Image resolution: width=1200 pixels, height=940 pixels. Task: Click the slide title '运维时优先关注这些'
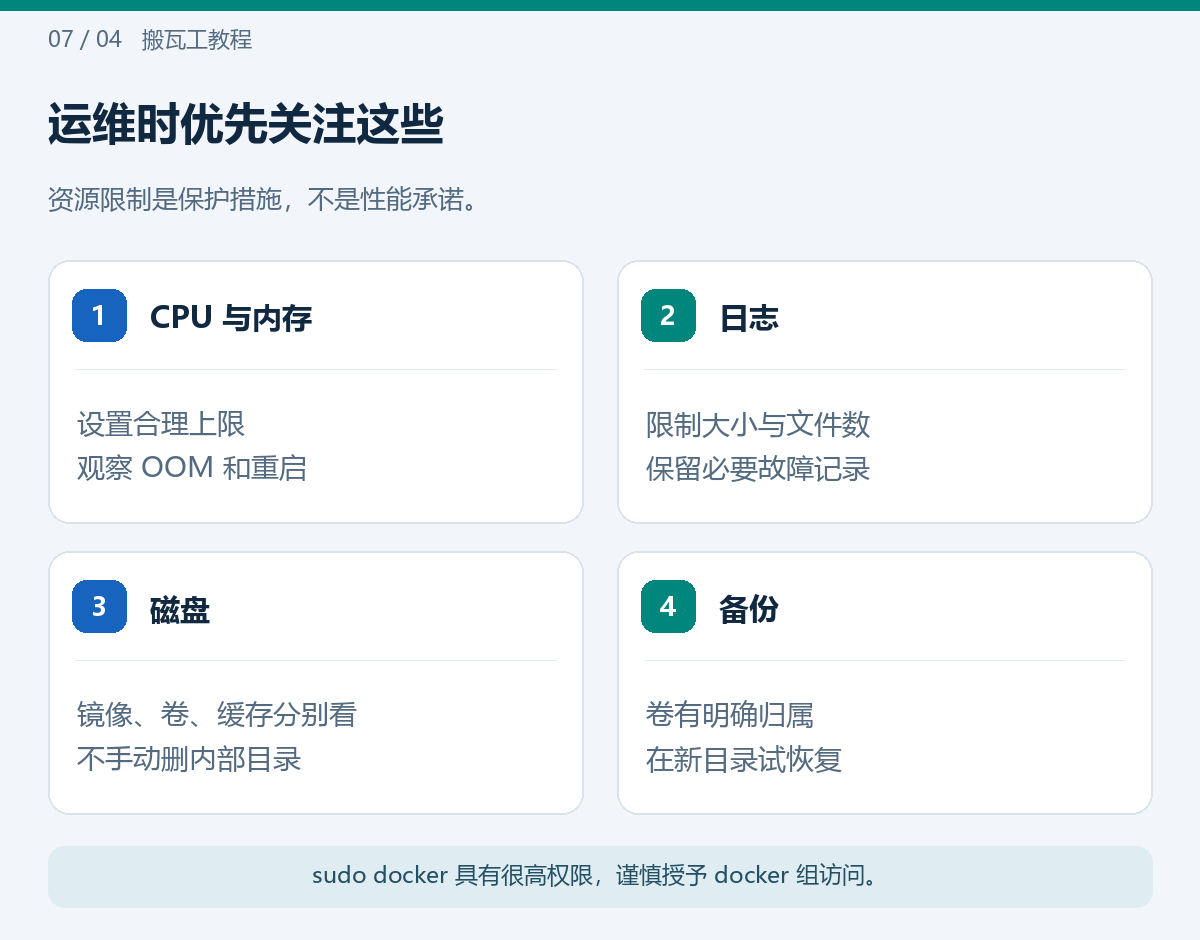point(246,125)
